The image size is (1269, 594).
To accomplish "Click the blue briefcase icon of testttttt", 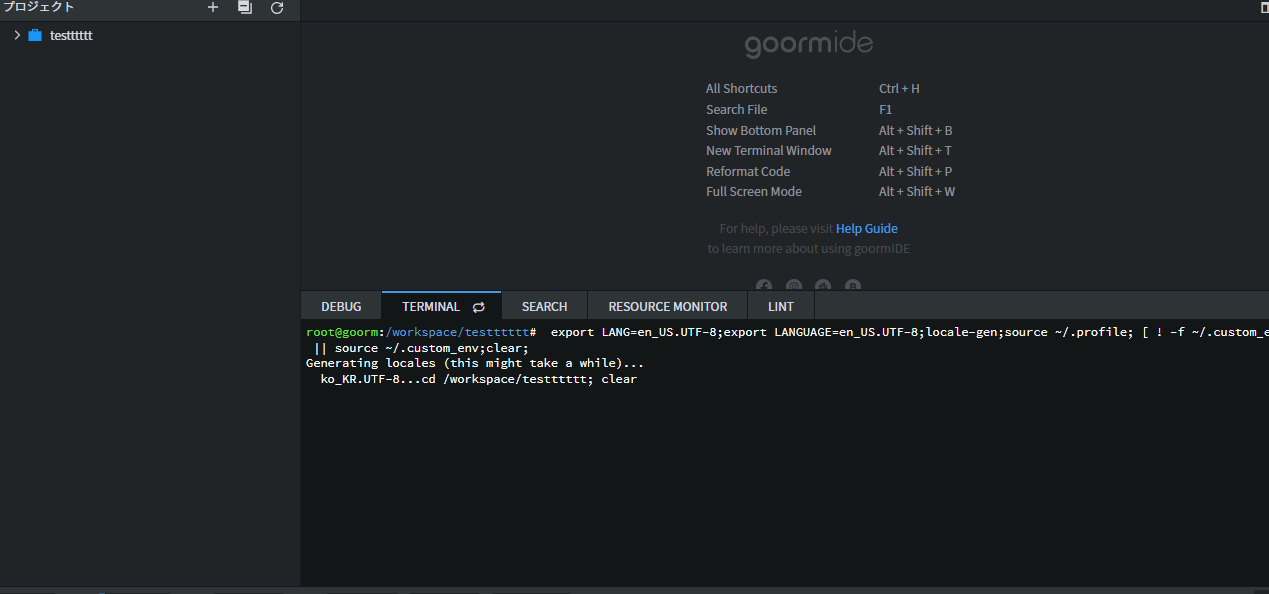I will (x=35, y=36).
